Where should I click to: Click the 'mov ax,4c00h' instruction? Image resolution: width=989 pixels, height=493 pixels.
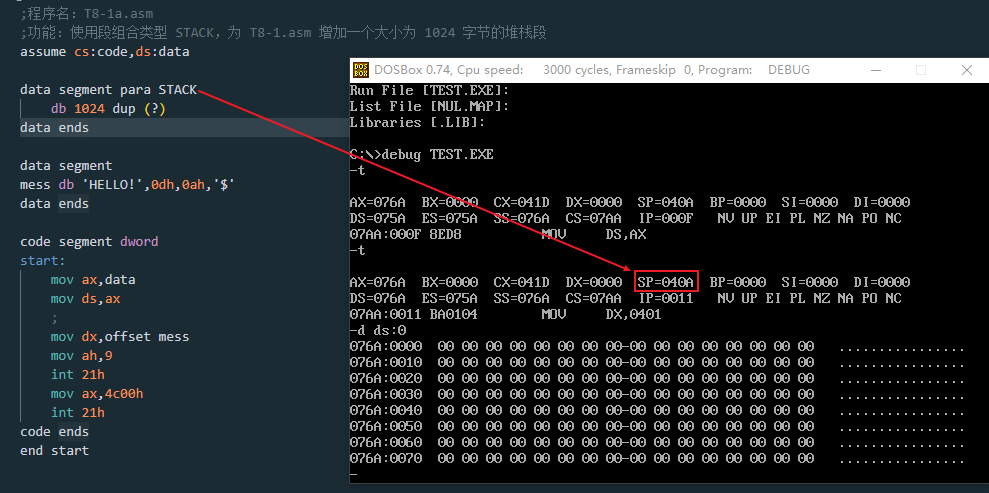97,393
